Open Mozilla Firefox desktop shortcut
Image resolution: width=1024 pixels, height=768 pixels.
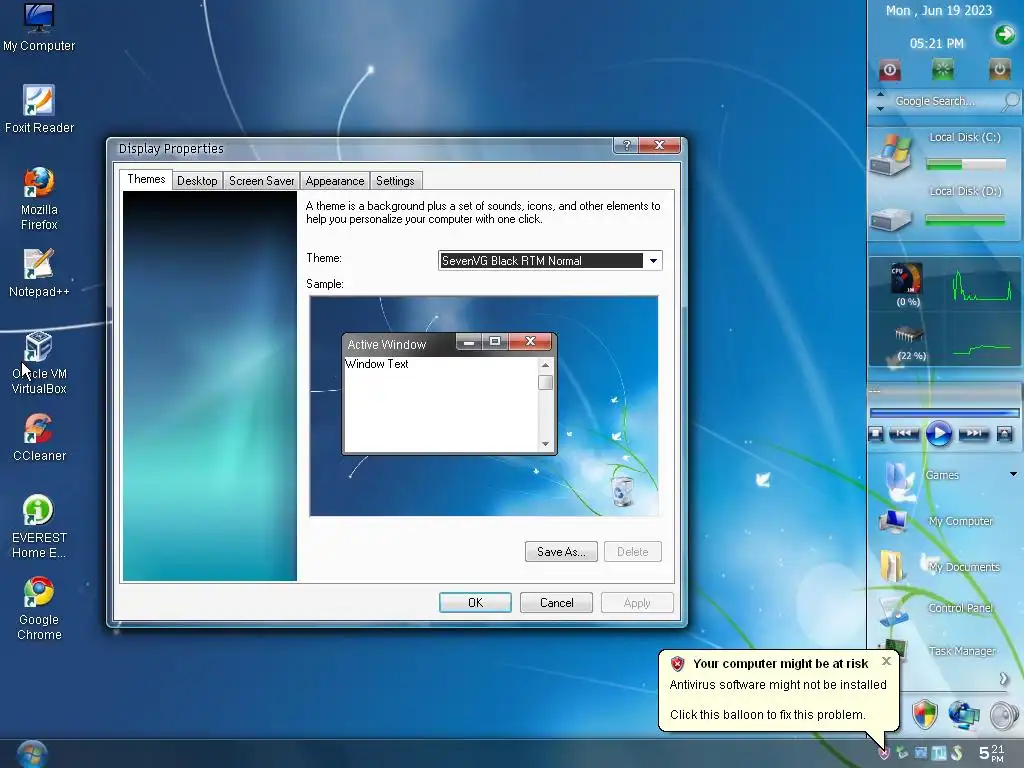pos(39,199)
